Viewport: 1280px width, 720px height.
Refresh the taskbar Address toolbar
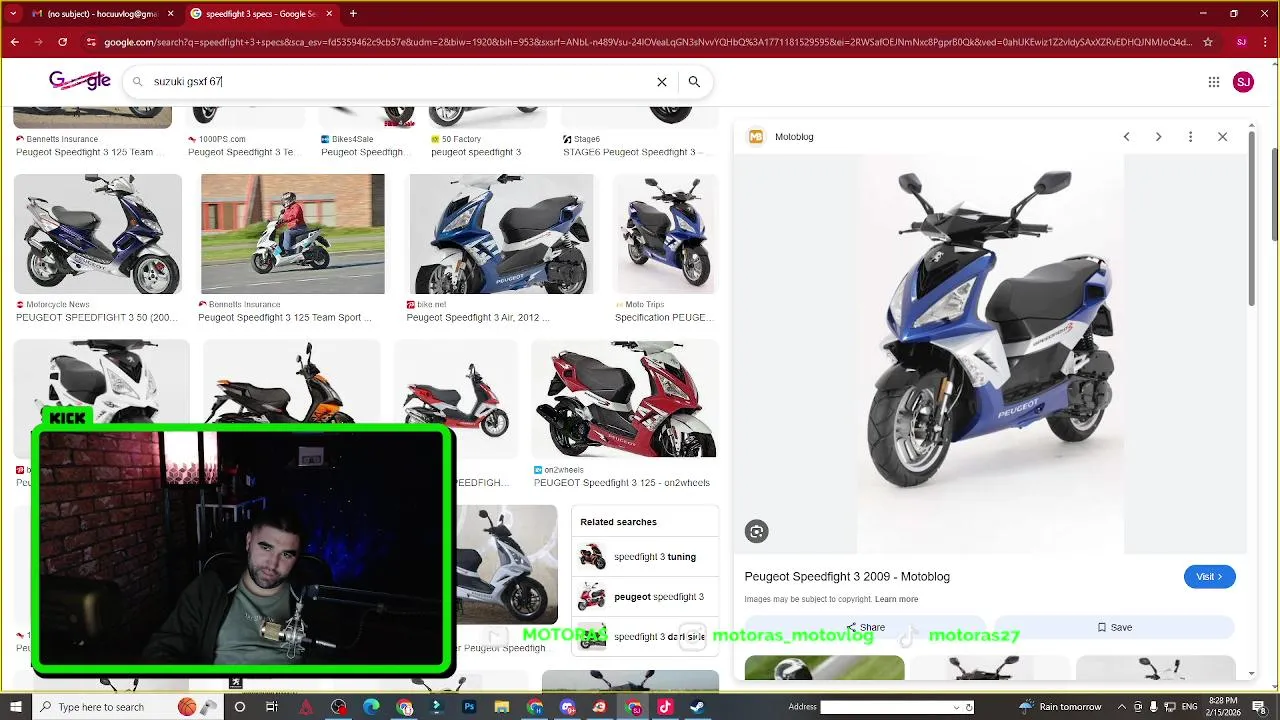969,707
